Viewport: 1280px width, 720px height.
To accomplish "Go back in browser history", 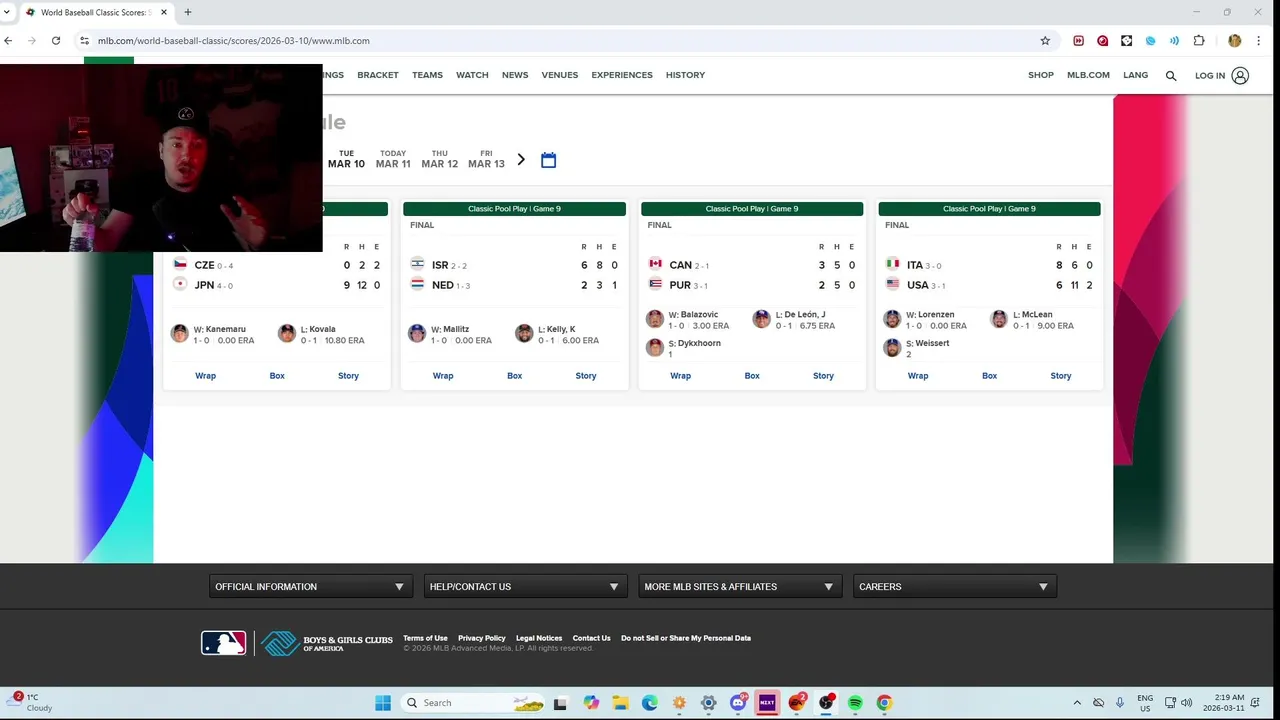I will click(x=8, y=41).
